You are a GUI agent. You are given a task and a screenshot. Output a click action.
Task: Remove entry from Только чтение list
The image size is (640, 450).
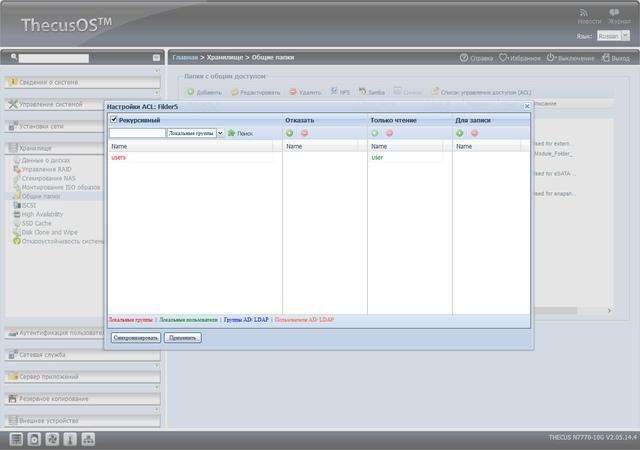pos(389,133)
